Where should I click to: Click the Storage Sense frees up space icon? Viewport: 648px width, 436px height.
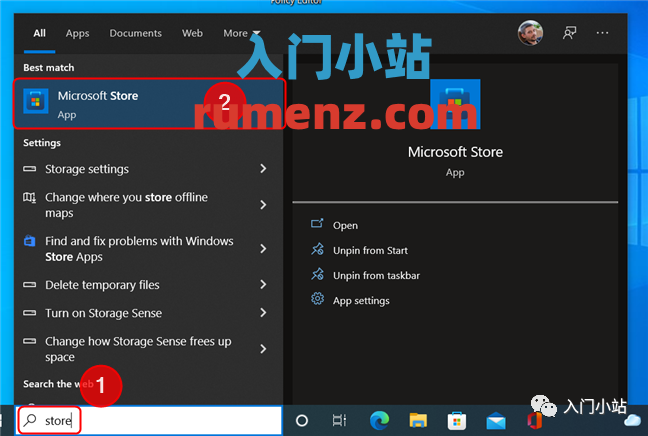point(29,341)
